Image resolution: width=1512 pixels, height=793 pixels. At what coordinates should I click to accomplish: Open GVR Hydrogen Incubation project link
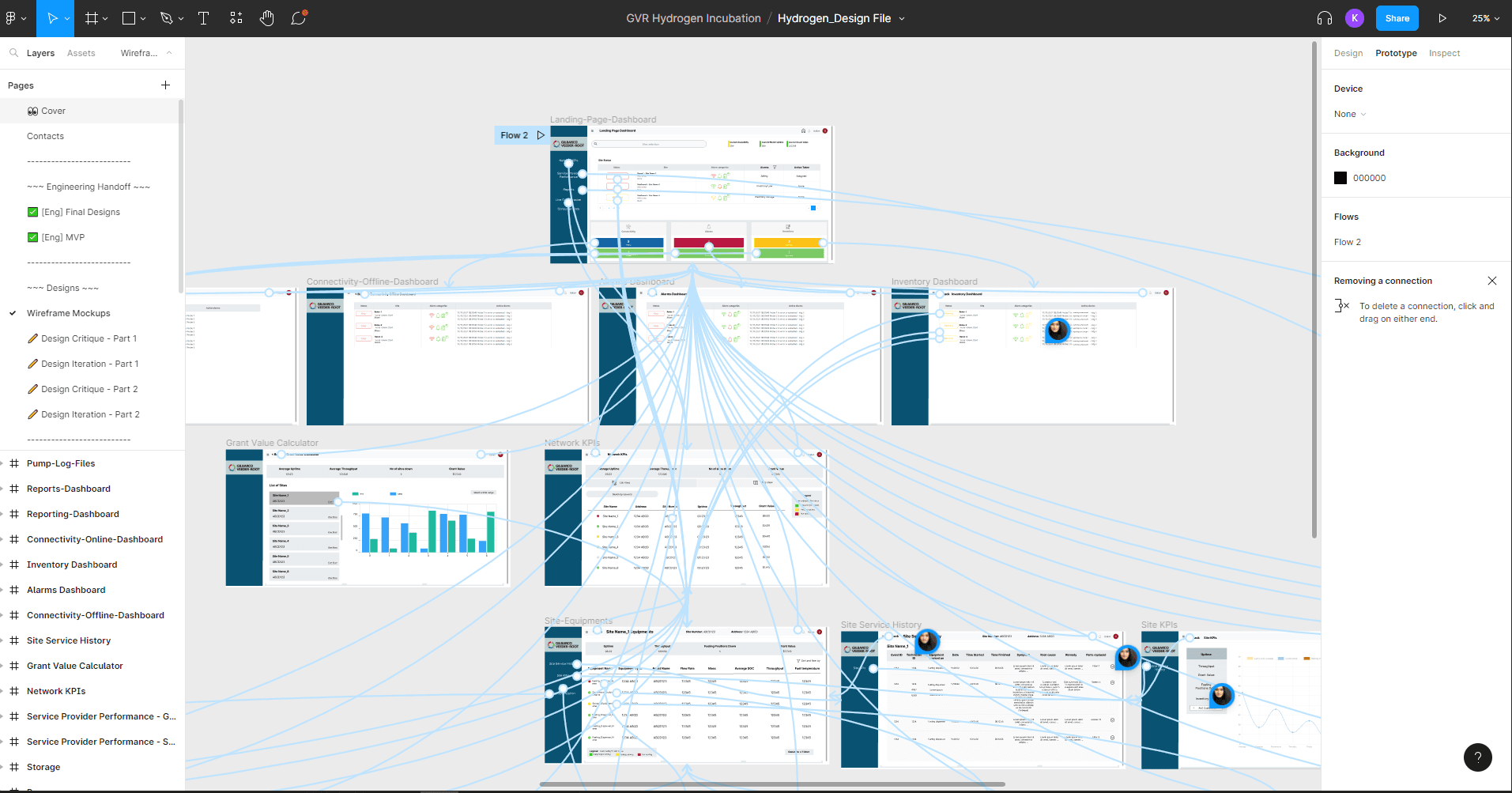pyautogui.click(x=693, y=18)
